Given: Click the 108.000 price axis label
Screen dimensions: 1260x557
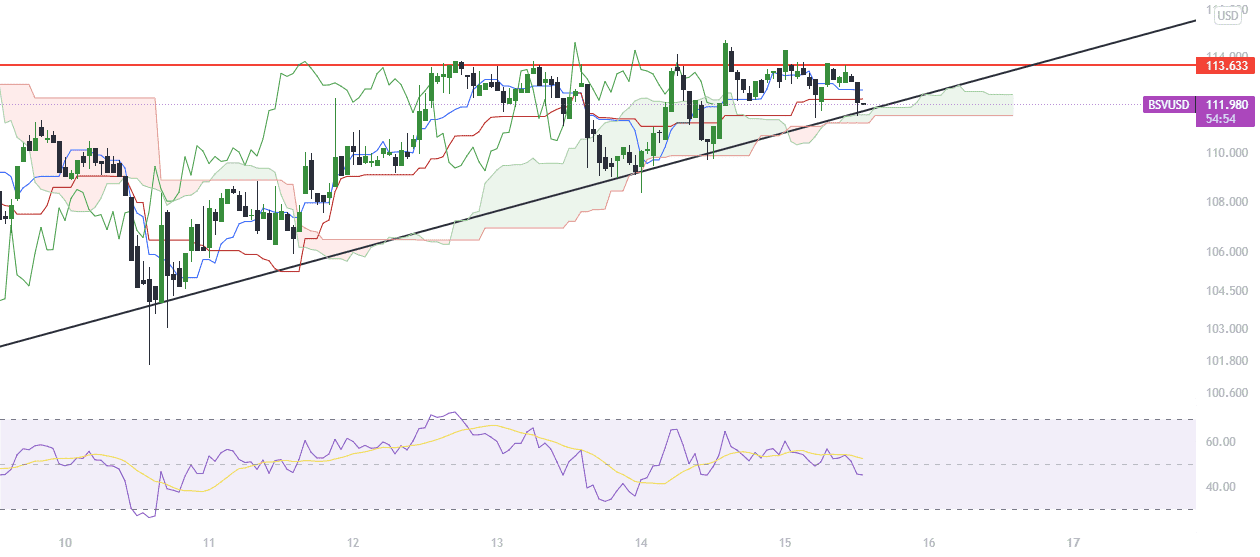Looking at the screenshot, I should point(1225,202).
